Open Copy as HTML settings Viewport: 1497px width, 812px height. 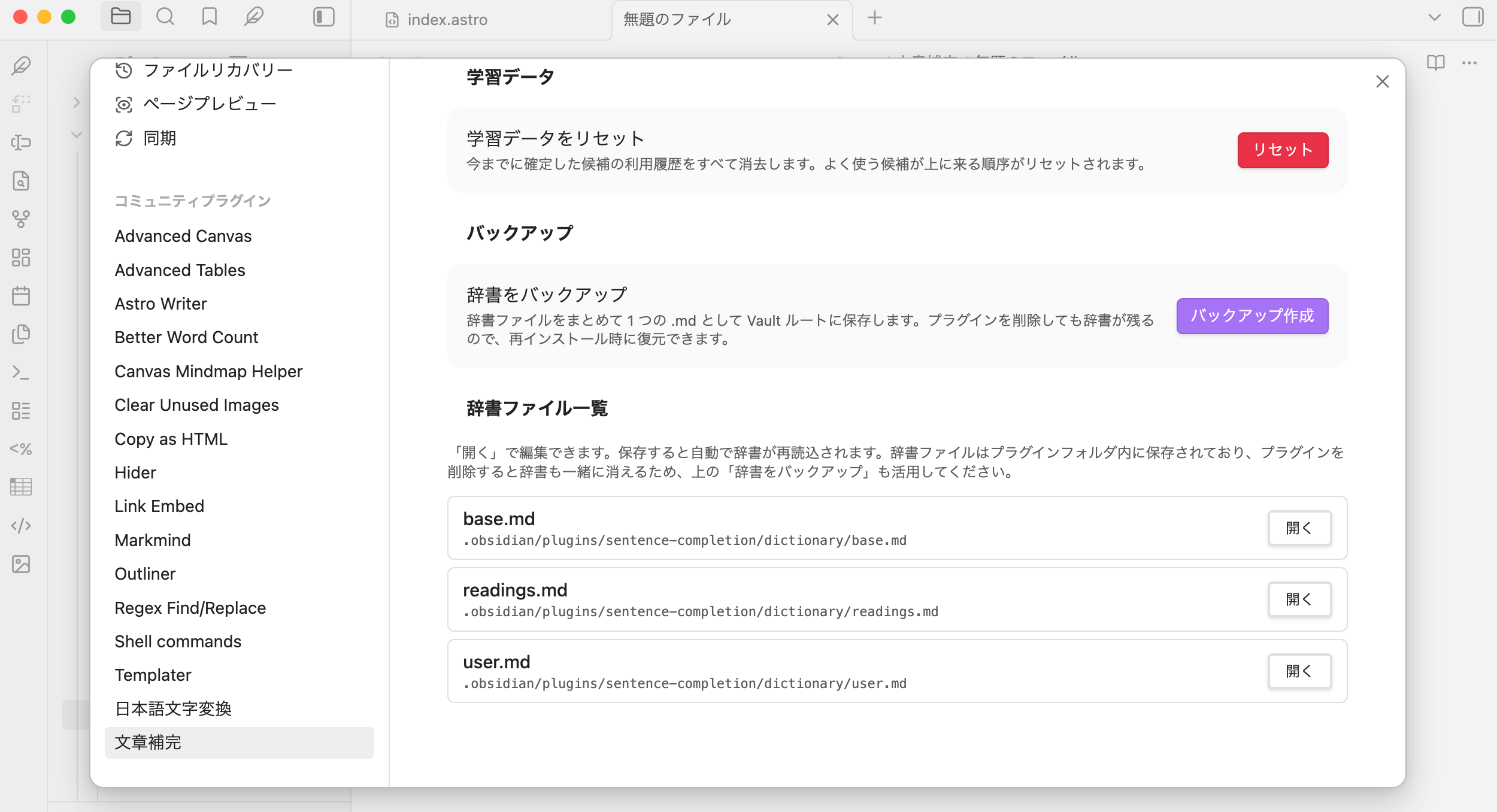click(240, 439)
